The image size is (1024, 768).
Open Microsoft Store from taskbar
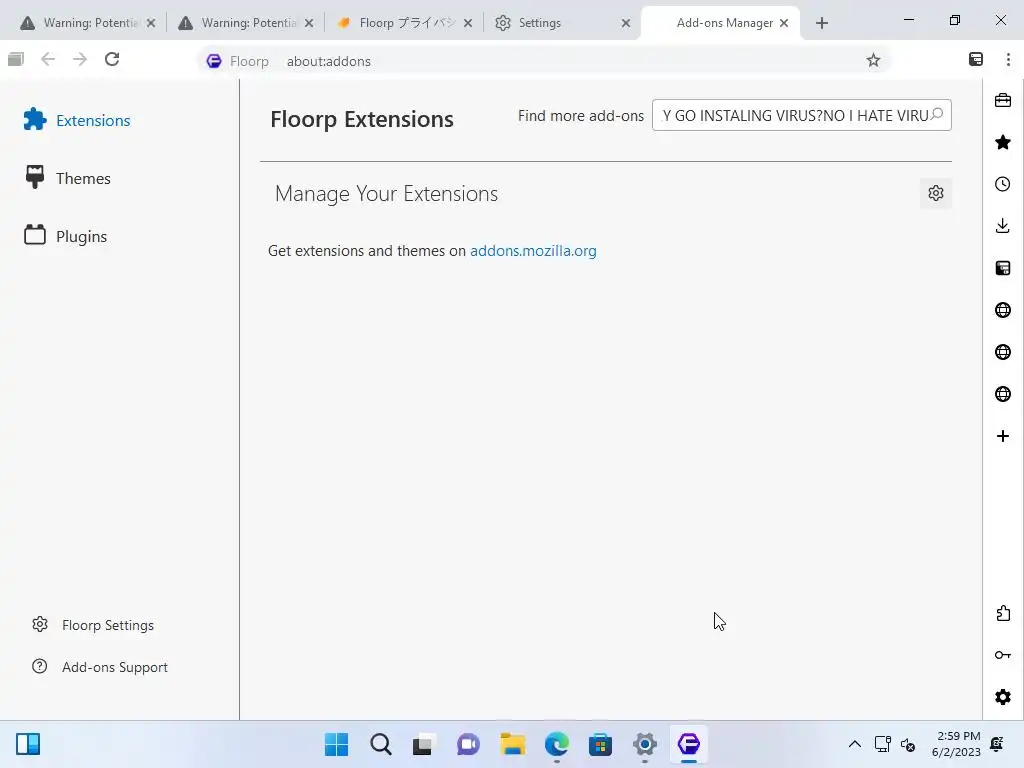[600, 744]
